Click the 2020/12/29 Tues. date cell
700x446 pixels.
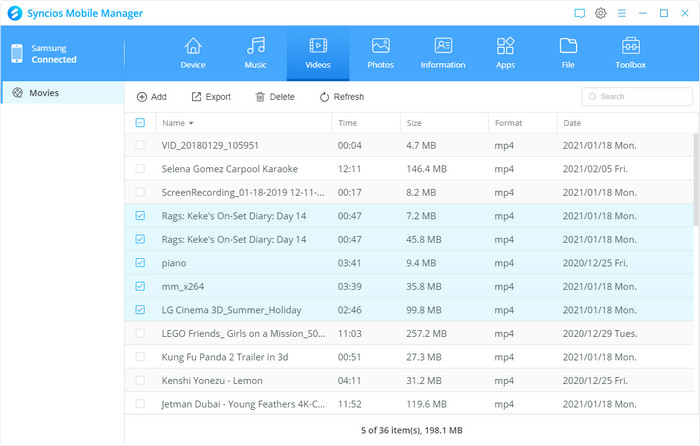pyautogui.click(x=600, y=333)
